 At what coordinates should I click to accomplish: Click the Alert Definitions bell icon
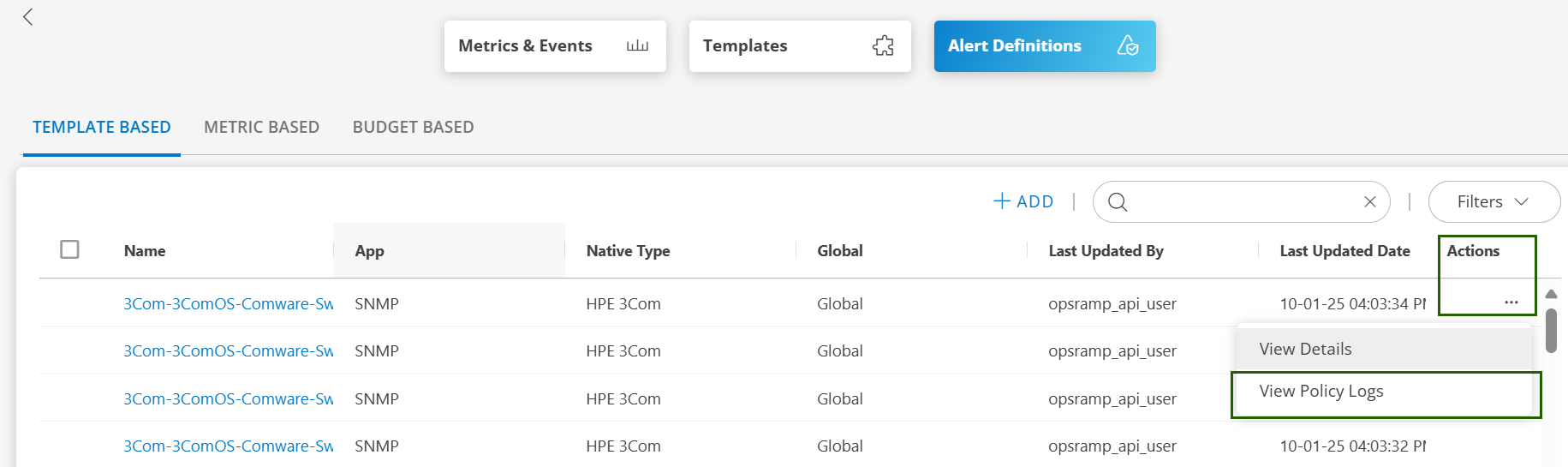(1128, 46)
